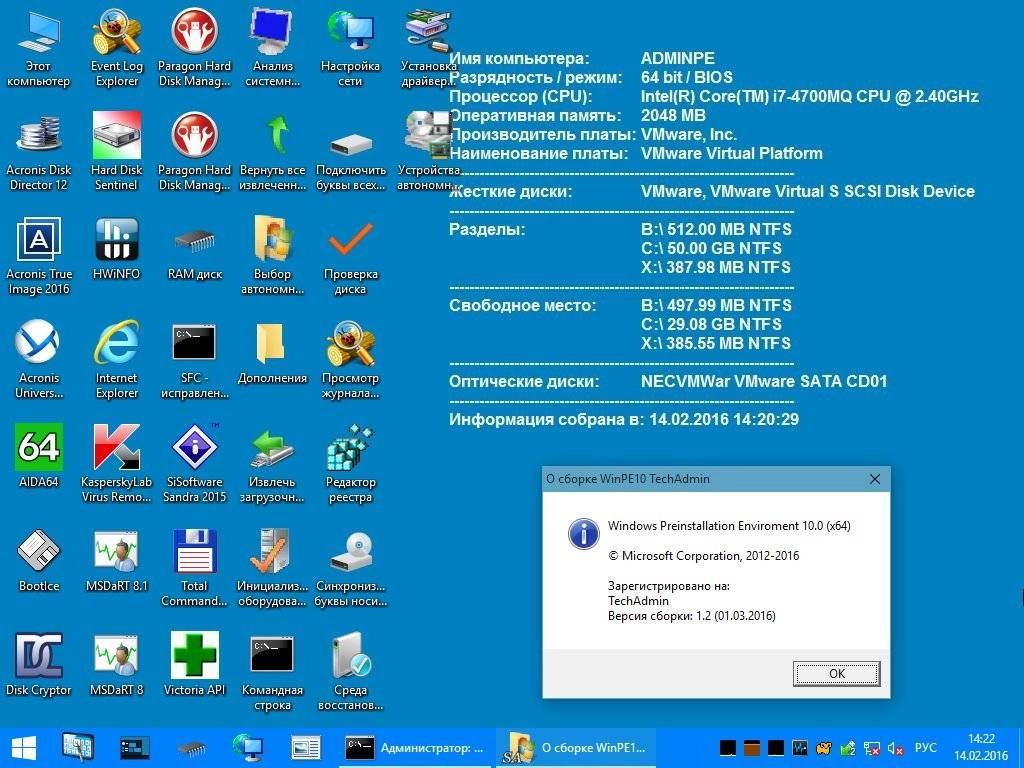The width and height of the screenshot is (1024, 768).
Task: Open Редактор реестра icon
Action: pos(351,463)
